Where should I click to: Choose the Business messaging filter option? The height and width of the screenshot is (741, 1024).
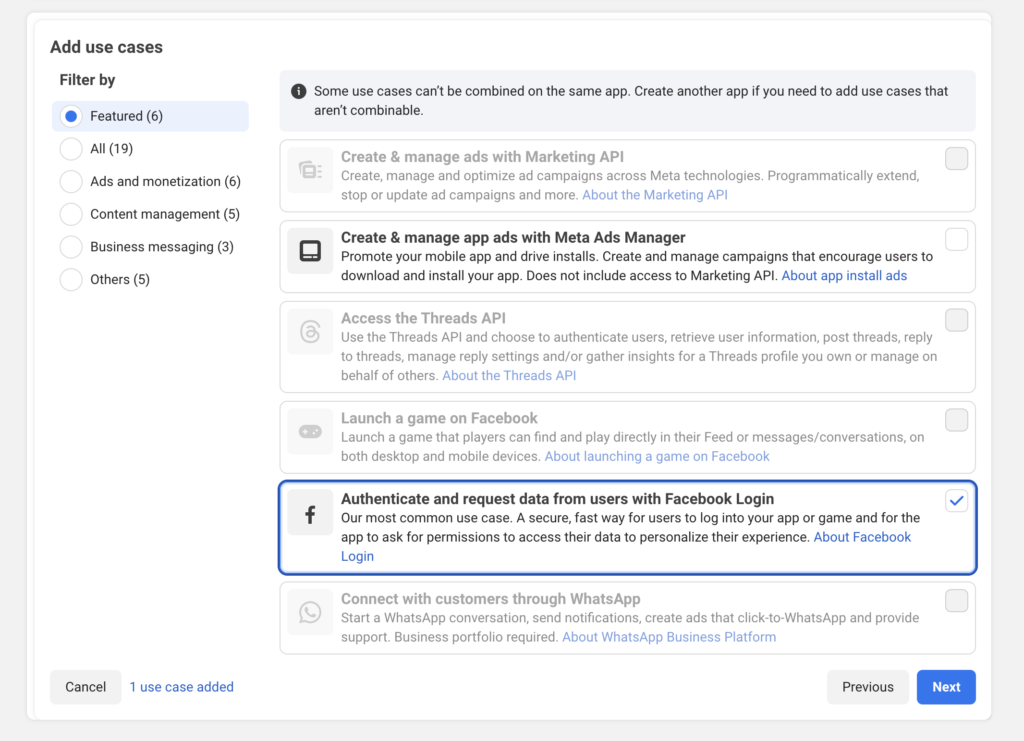click(70, 246)
